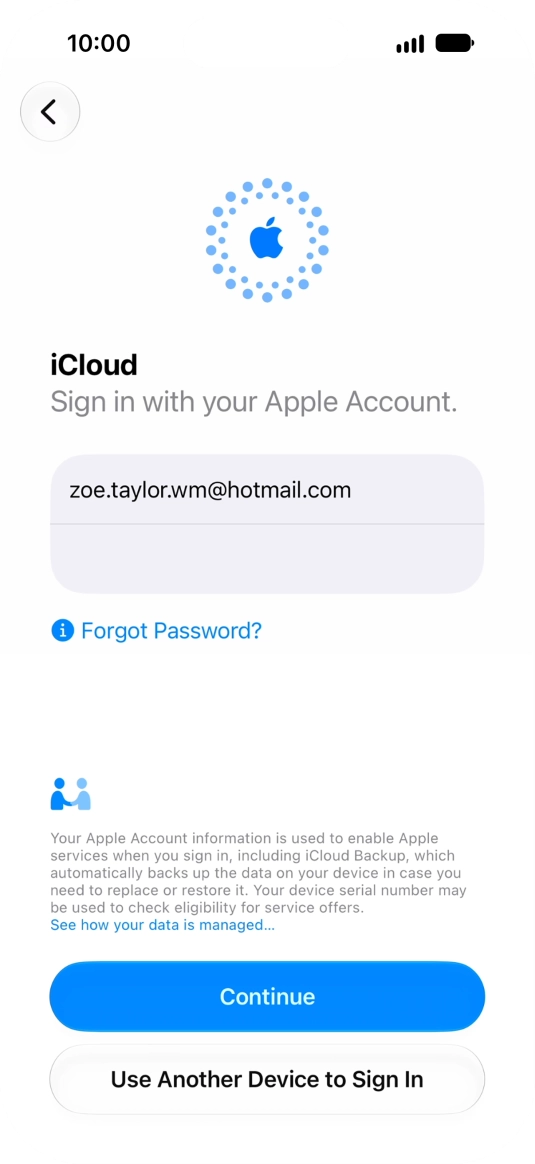
Task: Tap the battery icon in status bar
Action: (x=454, y=43)
